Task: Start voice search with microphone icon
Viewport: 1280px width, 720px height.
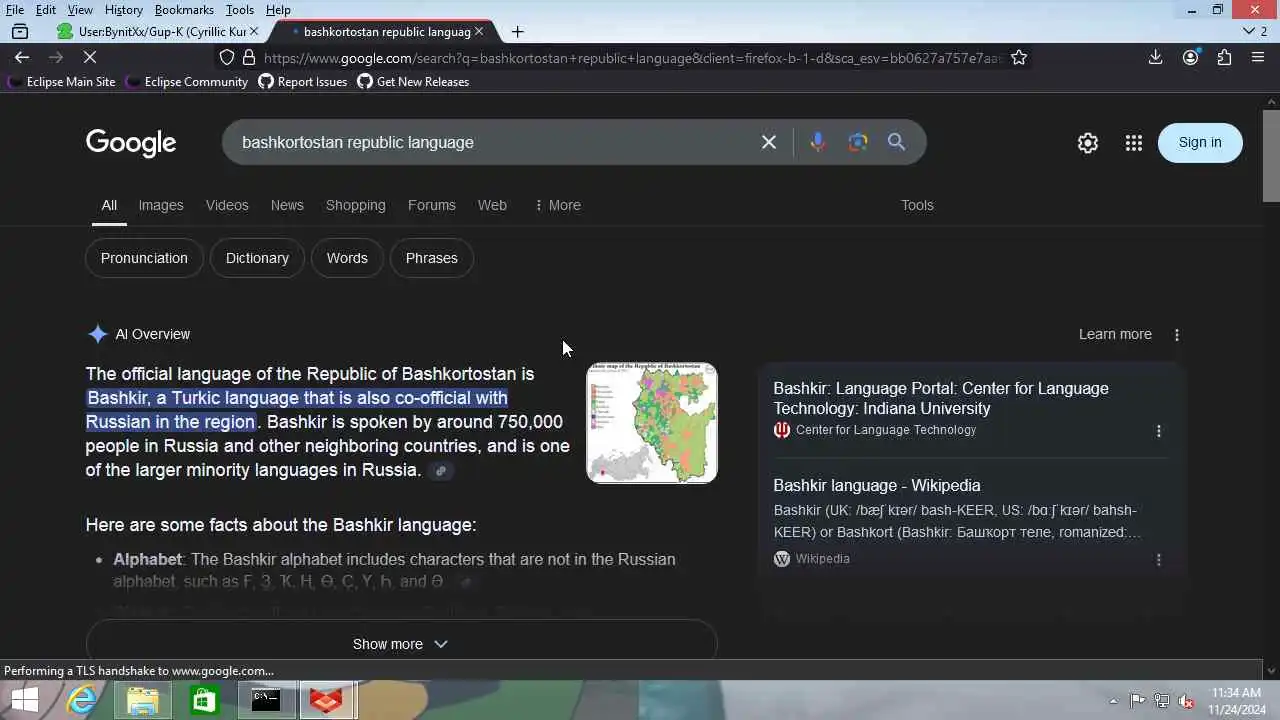Action: [818, 142]
